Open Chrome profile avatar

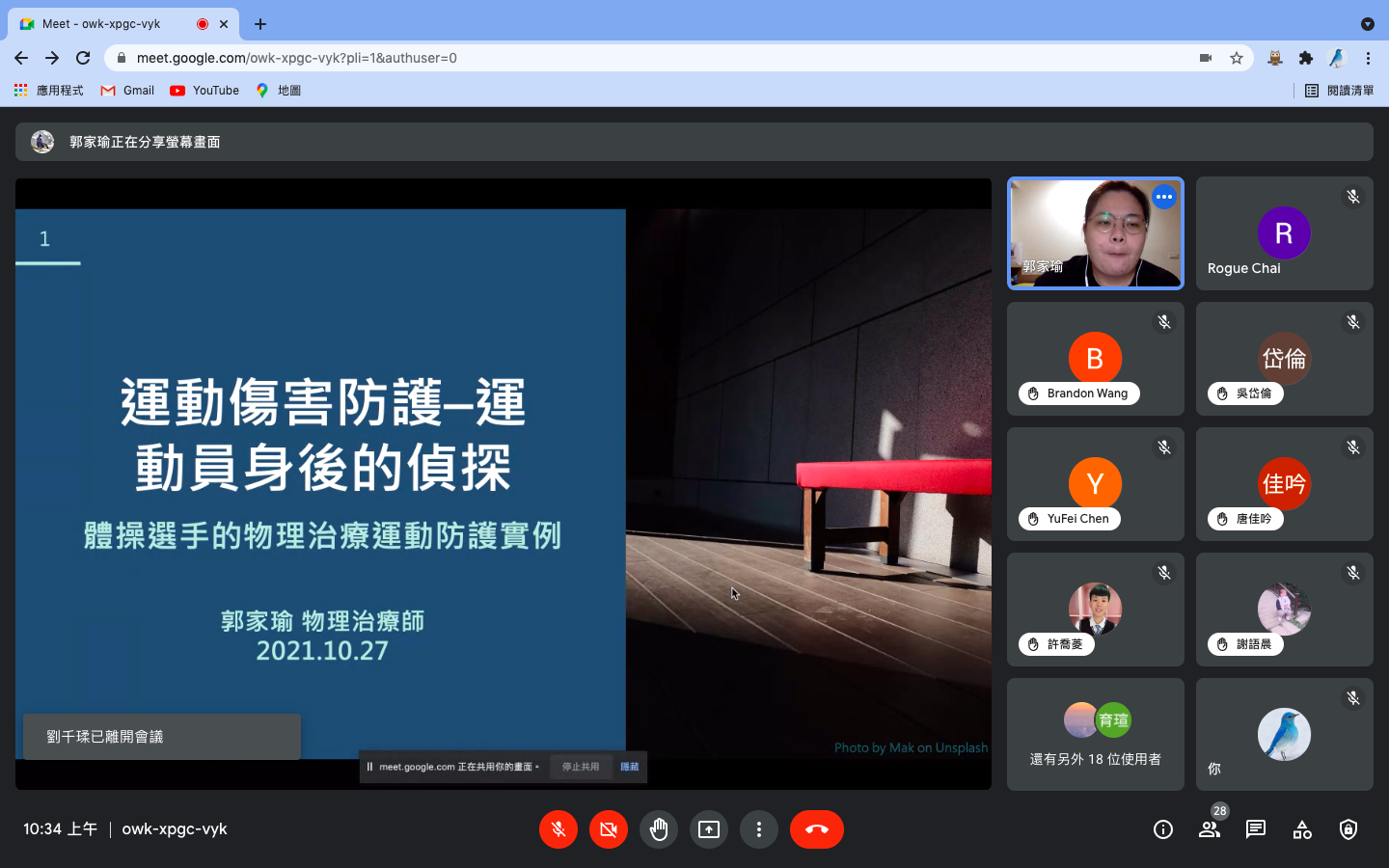click(1337, 58)
